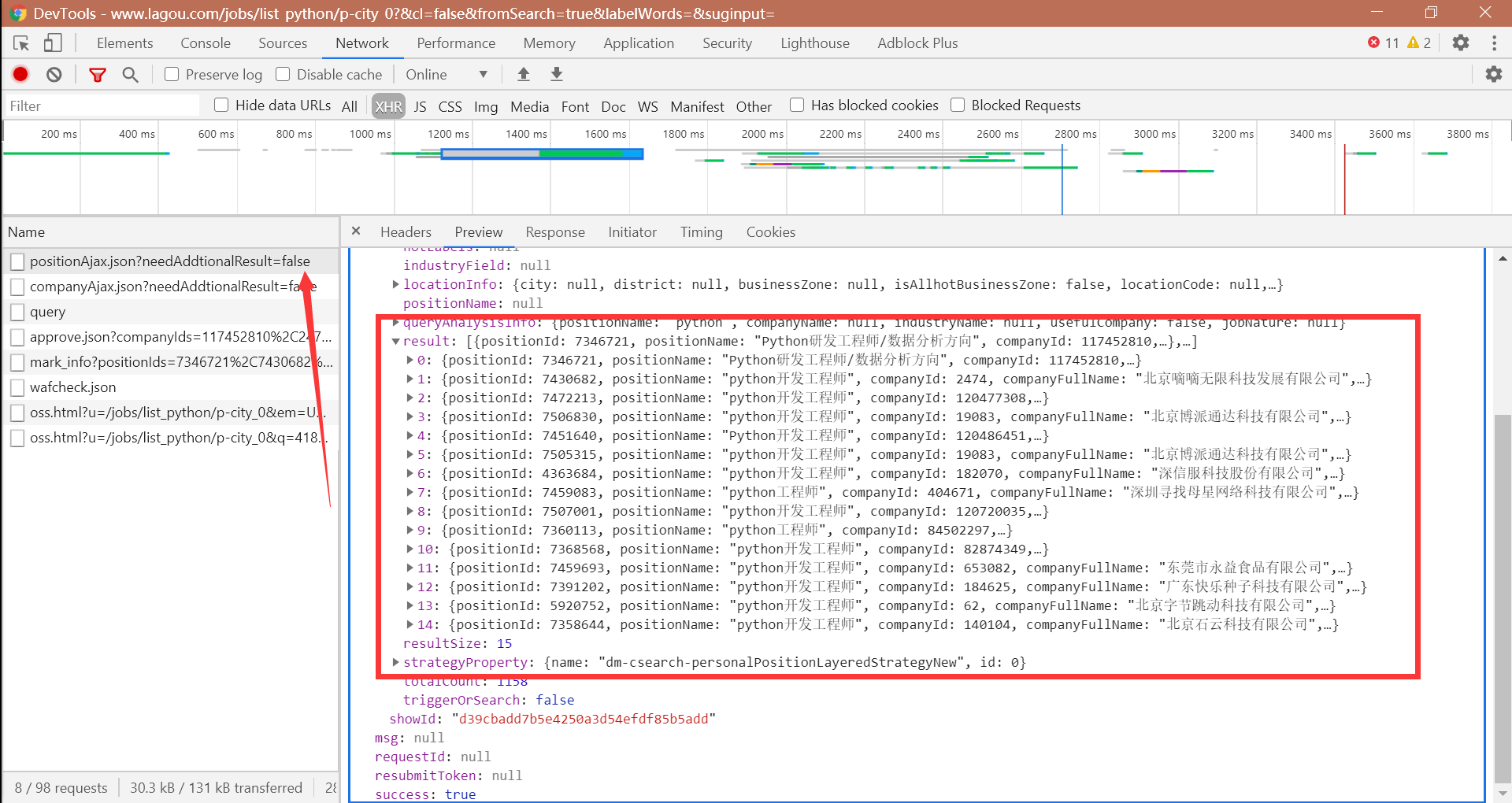The image size is (1512, 803).
Task: Select the query request row
Action: coord(171,312)
